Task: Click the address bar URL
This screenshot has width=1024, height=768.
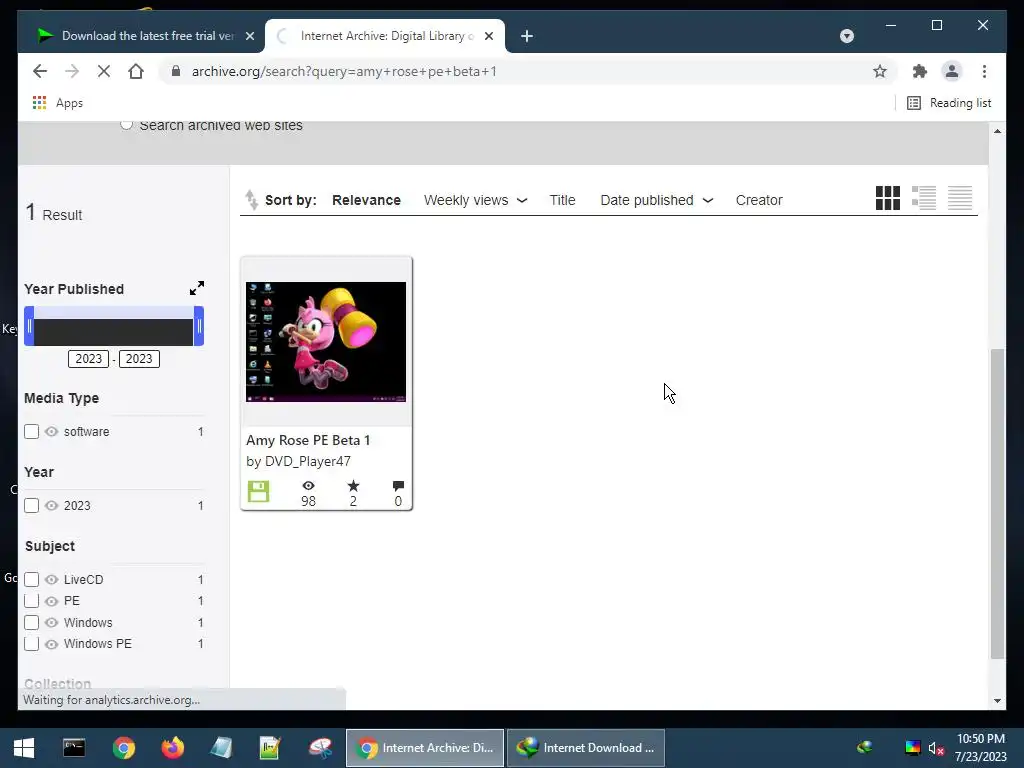Action: tap(344, 71)
